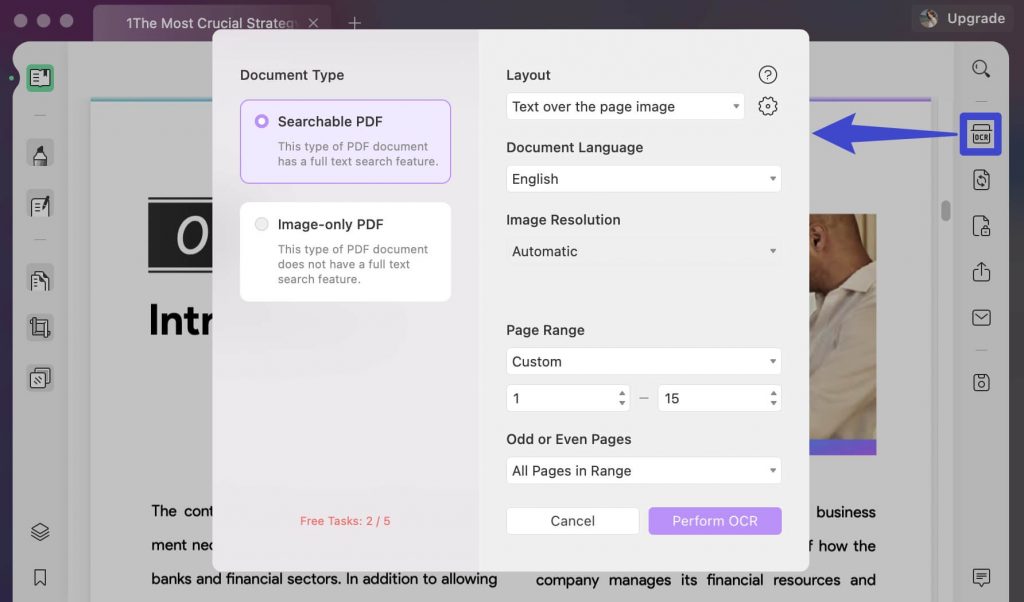
Task: Open the Search panel on right sidebar
Action: pyautogui.click(x=980, y=69)
